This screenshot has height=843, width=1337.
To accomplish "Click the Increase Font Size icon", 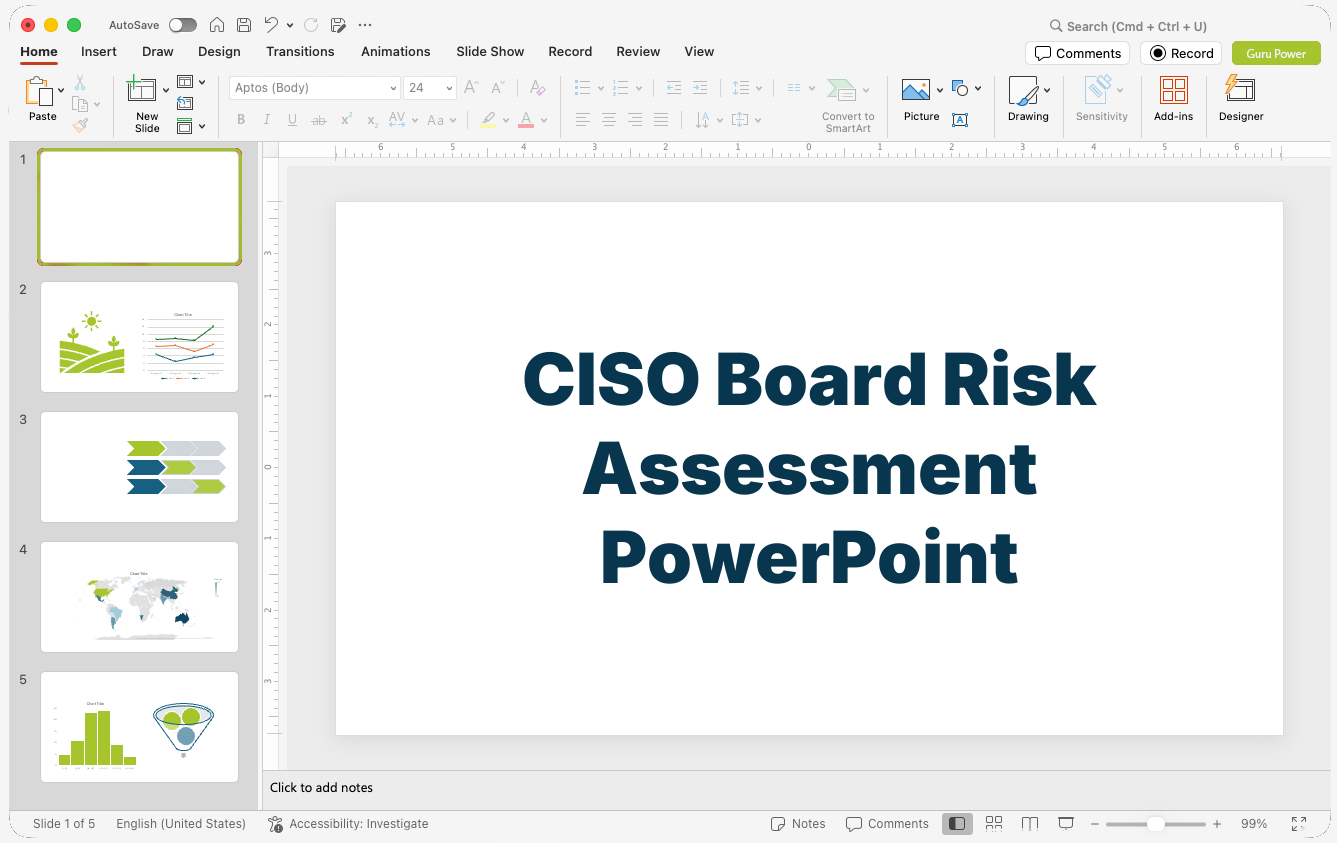I will point(471,88).
